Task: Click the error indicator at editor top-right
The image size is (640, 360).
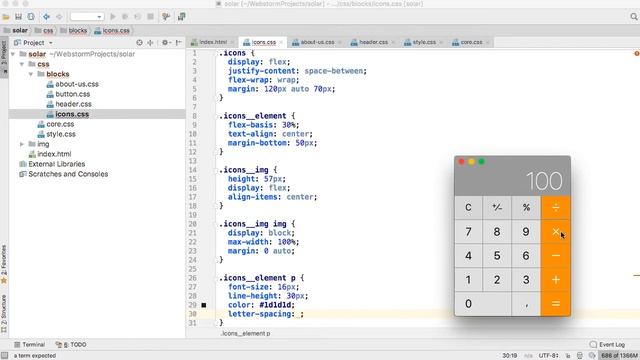Action: (637, 53)
